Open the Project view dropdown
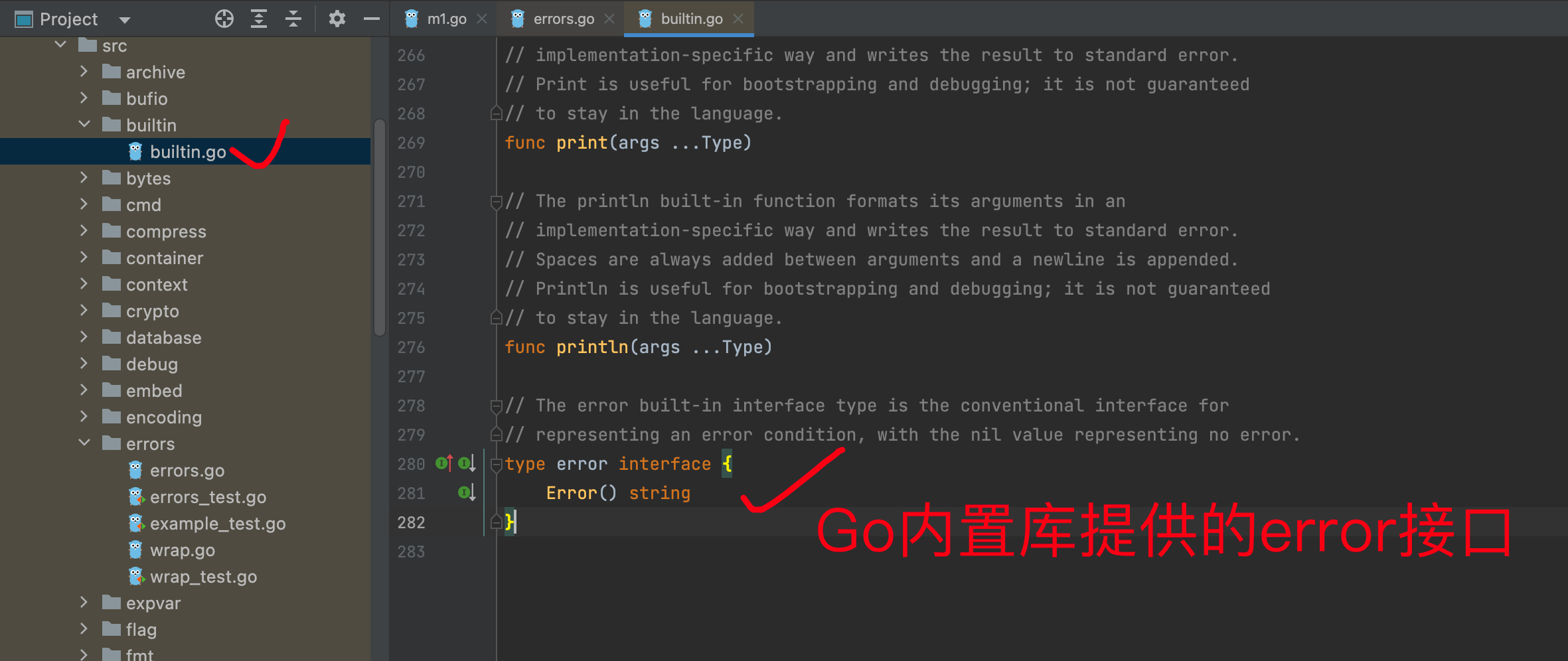The height and width of the screenshot is (661, 1568). coord(125,20)
